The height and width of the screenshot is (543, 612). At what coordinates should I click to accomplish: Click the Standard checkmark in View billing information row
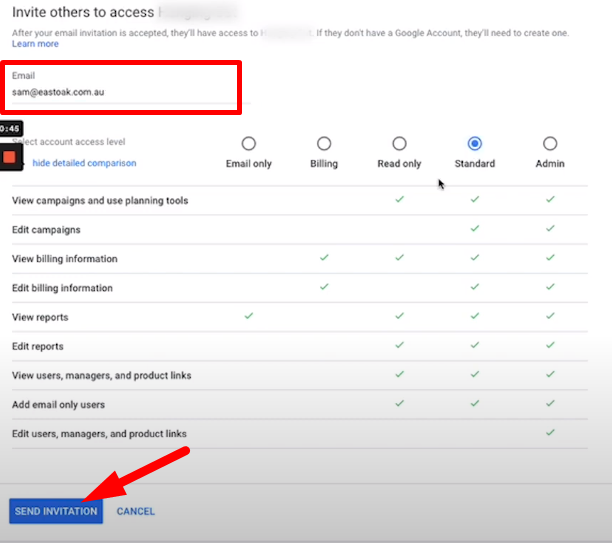coord(475,257)
